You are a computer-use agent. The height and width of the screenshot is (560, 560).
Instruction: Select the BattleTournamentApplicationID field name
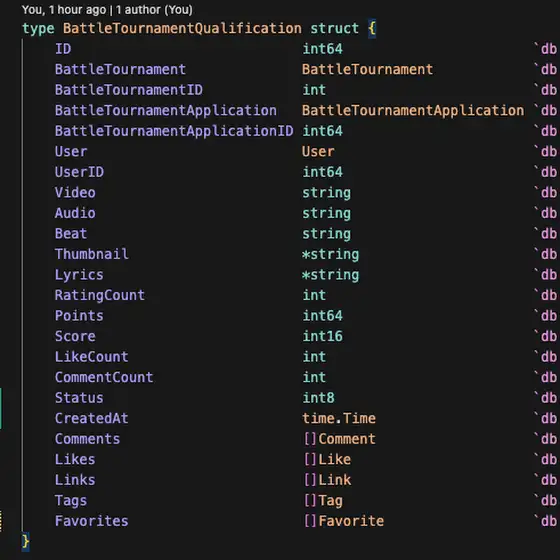click(x=174, y=131)
